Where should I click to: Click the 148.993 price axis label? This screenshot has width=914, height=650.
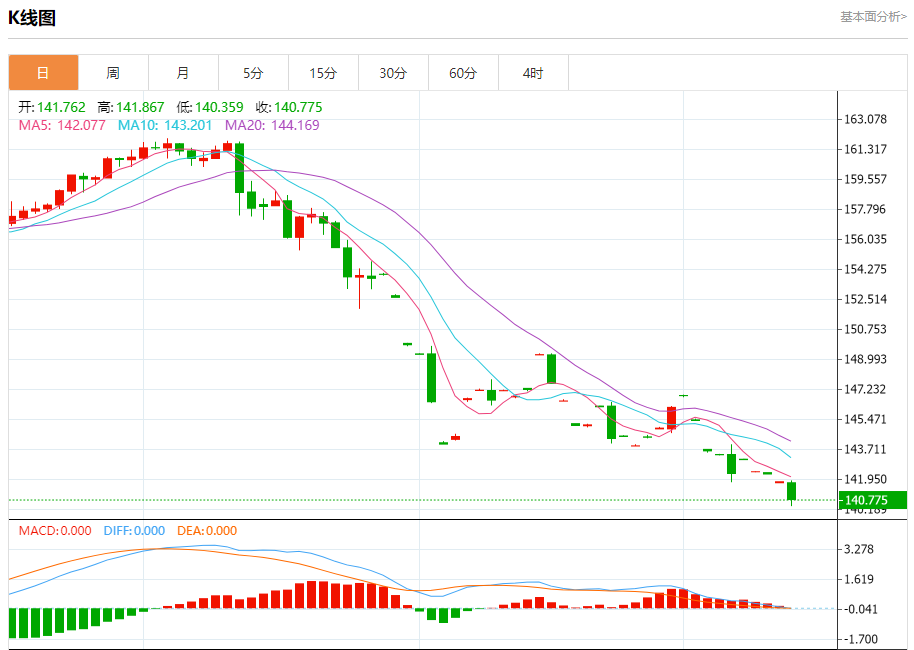pos(866,359)
